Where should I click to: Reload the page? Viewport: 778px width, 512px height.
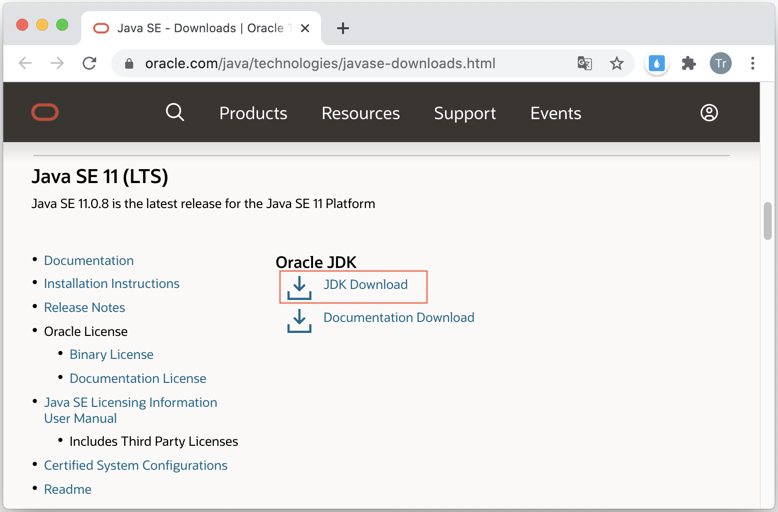89,64
